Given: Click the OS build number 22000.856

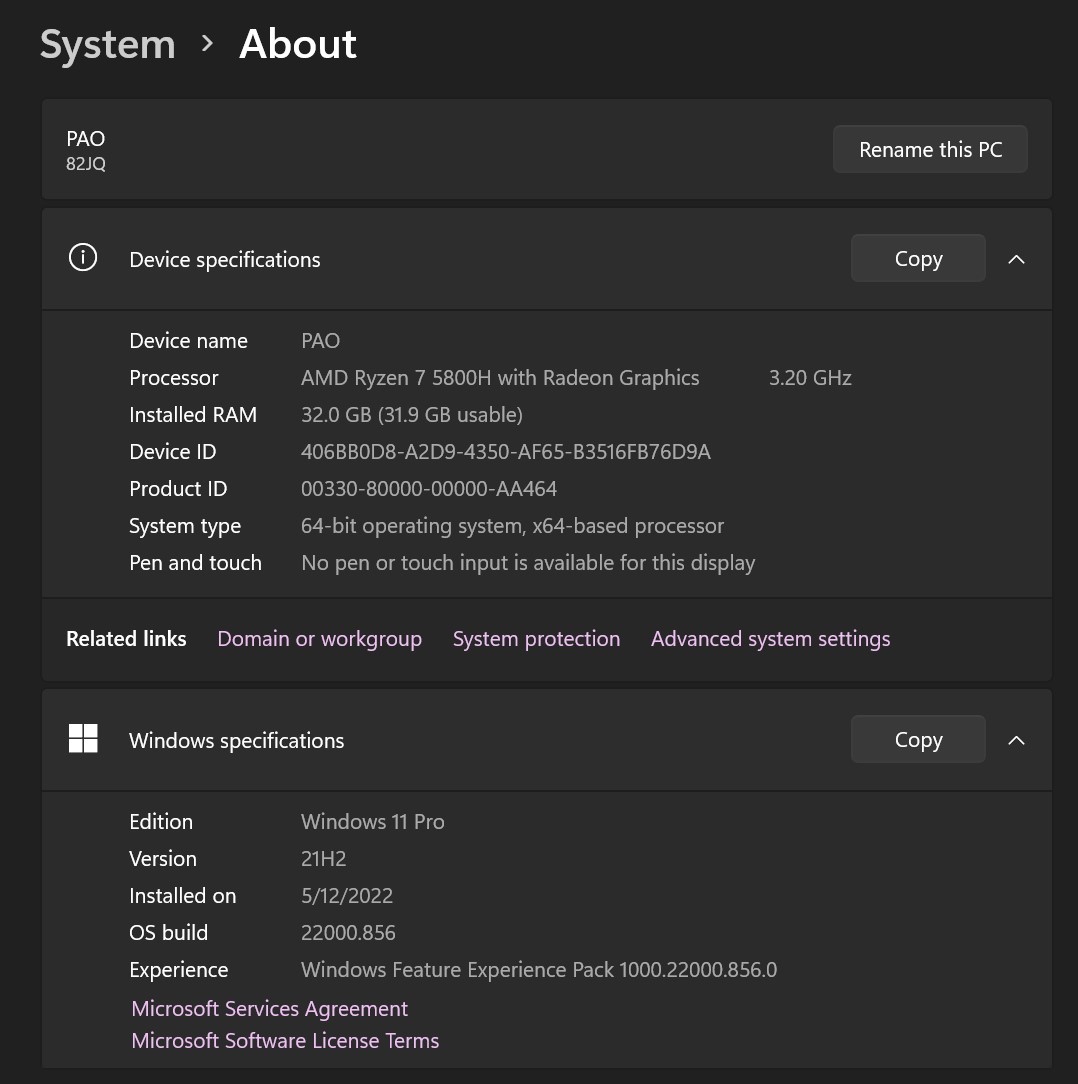Looking at the screenshot, I should (x=348, y=933).
